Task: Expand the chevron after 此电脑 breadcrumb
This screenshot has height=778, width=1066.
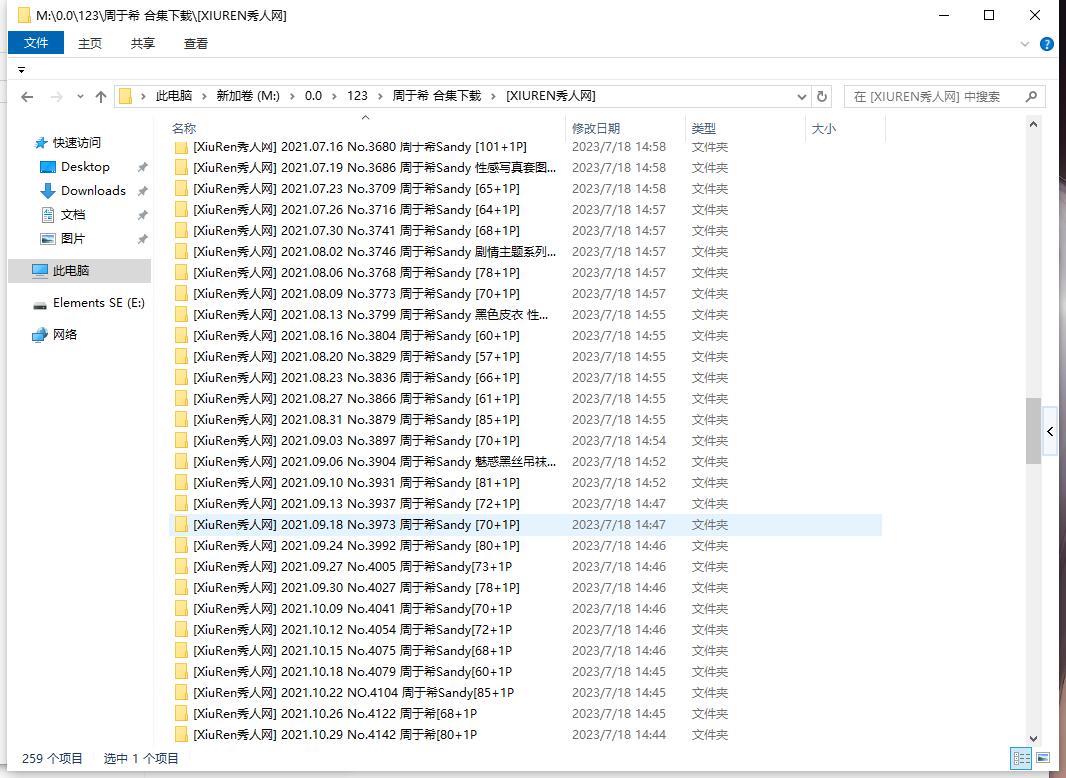Action: point(205,97)
